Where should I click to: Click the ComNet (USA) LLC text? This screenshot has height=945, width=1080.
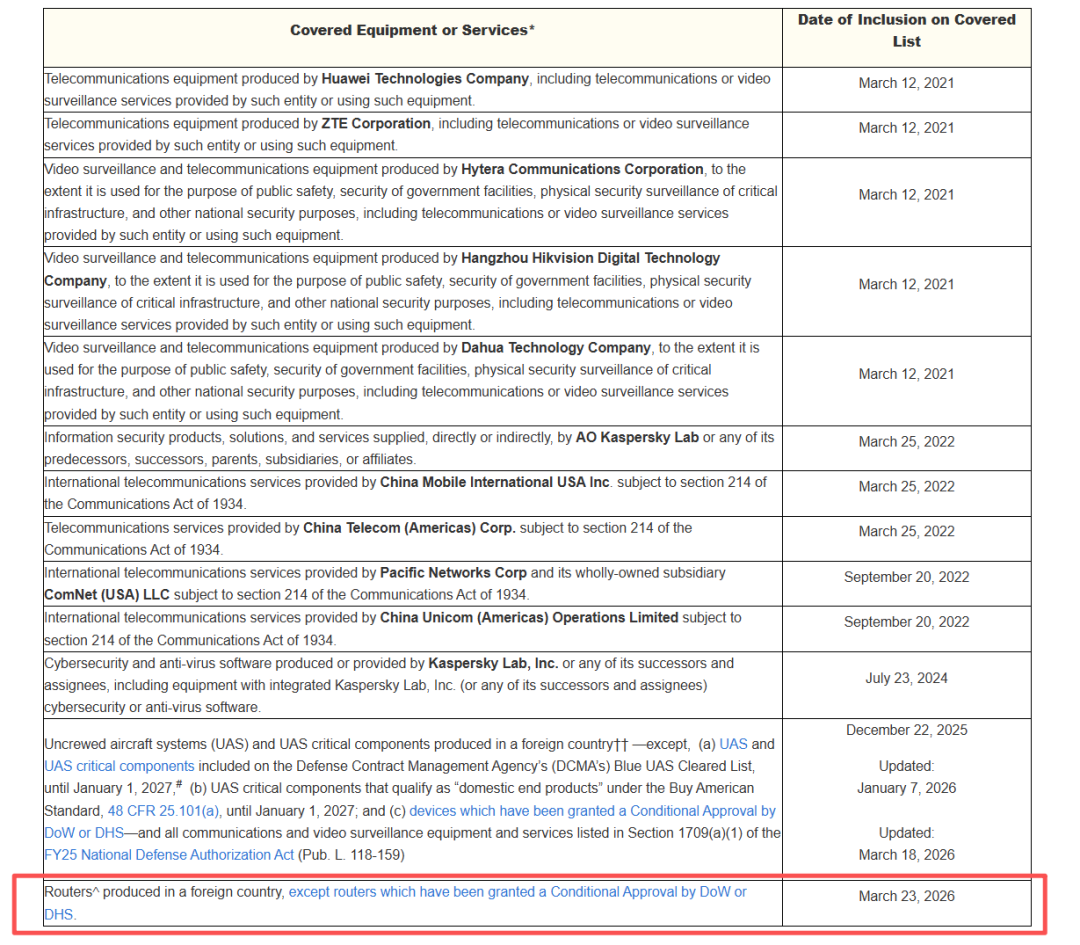[106, 595]
